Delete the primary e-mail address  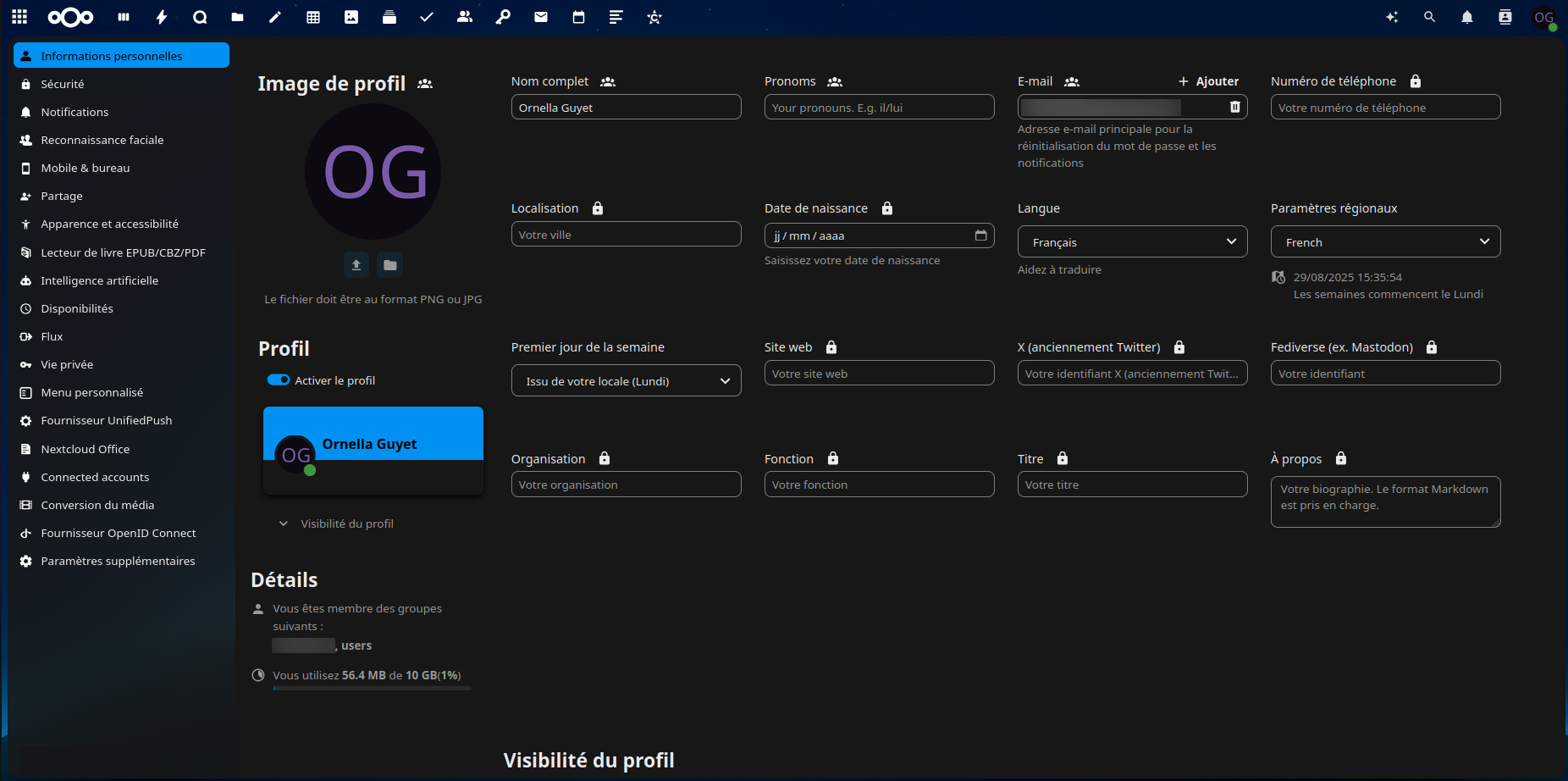(1234, 107)
